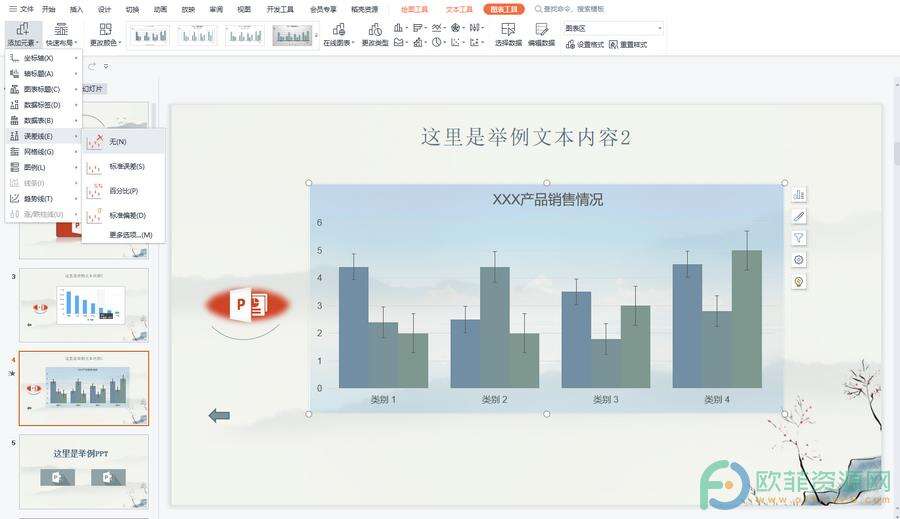Choose 标准误差(S) standard error option
The height and width of the screenshot is (519, 900).
(124, 166)
